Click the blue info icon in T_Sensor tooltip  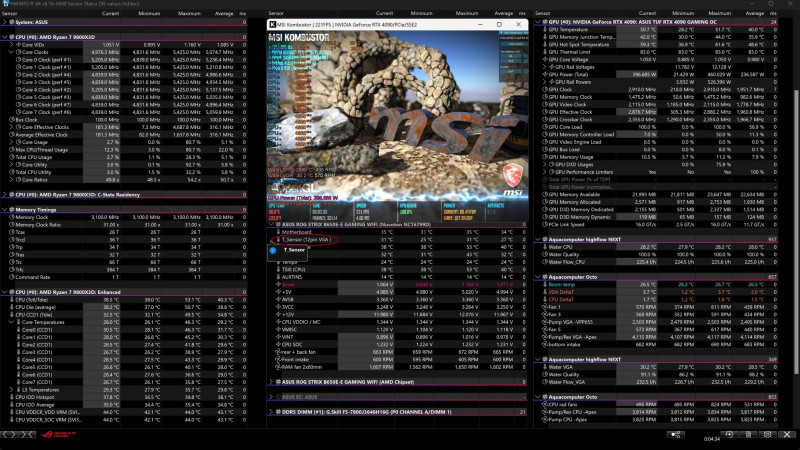point(273,251)
